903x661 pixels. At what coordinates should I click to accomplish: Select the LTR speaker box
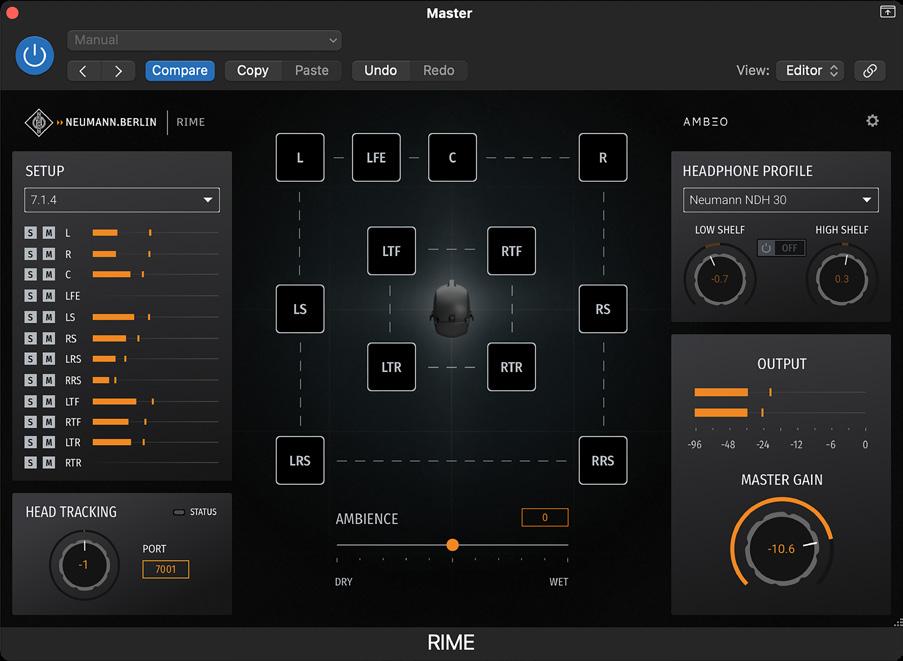392,367
